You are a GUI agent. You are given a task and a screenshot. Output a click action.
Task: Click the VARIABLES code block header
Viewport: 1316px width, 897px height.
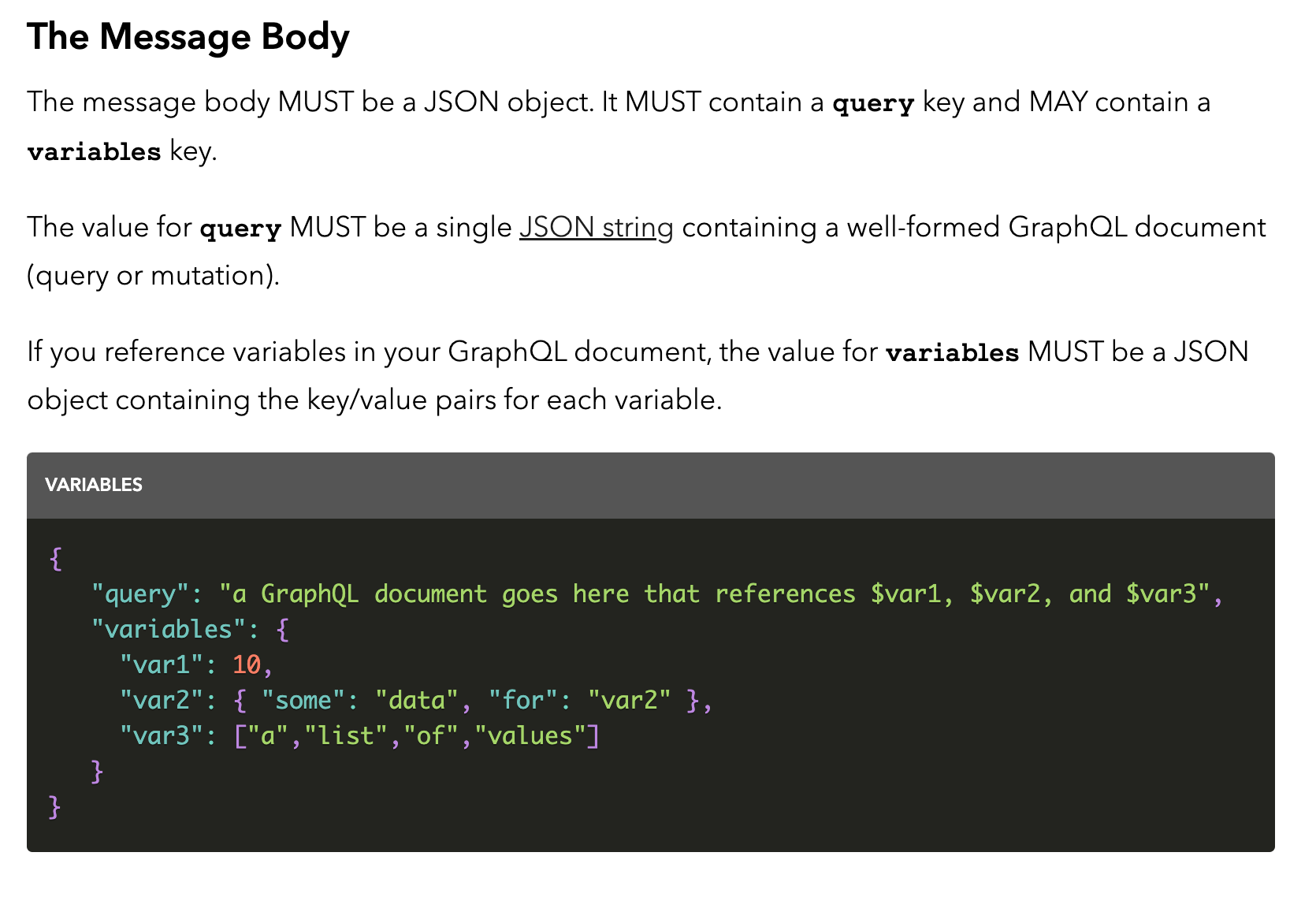94,485
